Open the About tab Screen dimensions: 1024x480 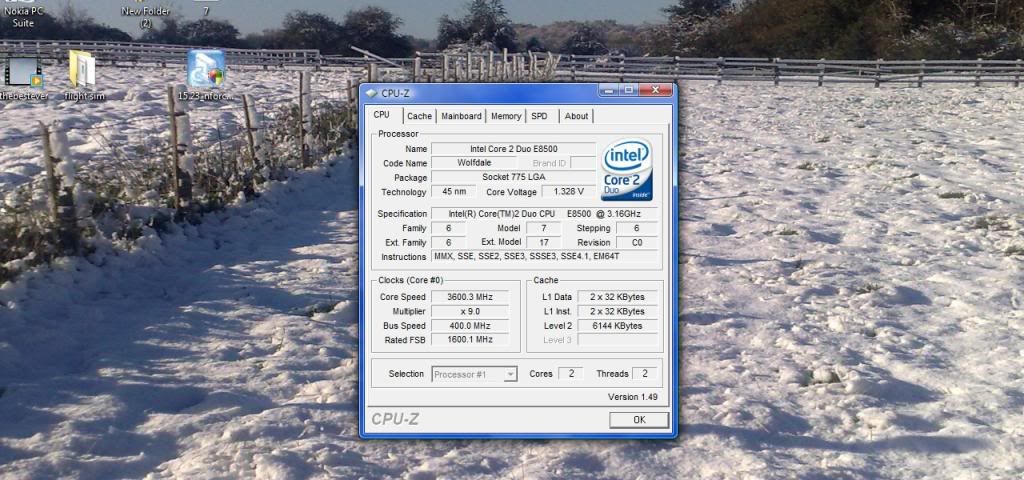click(576, 116)
